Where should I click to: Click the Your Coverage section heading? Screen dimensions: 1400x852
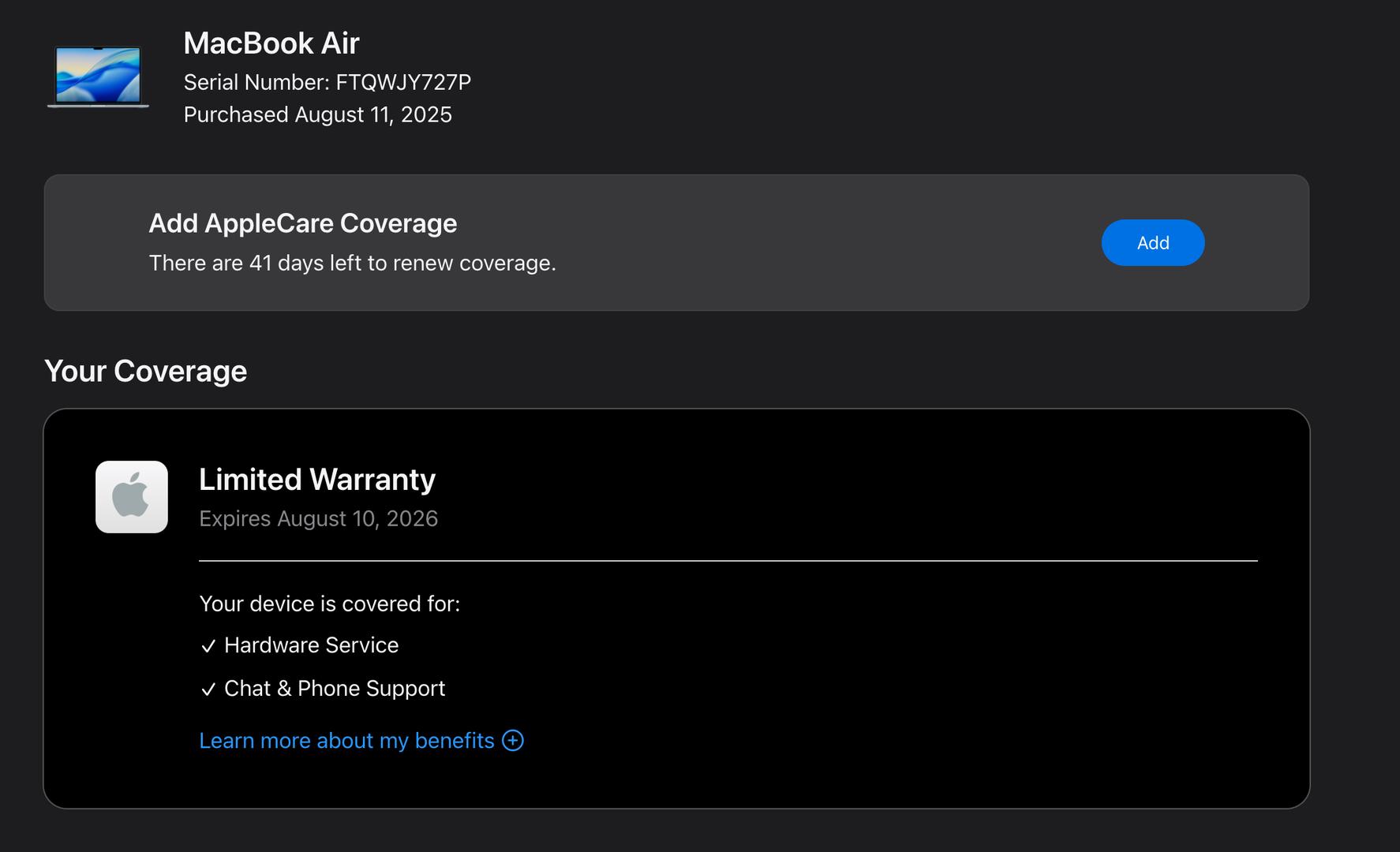pyautogui.click(x=145, y=372)
